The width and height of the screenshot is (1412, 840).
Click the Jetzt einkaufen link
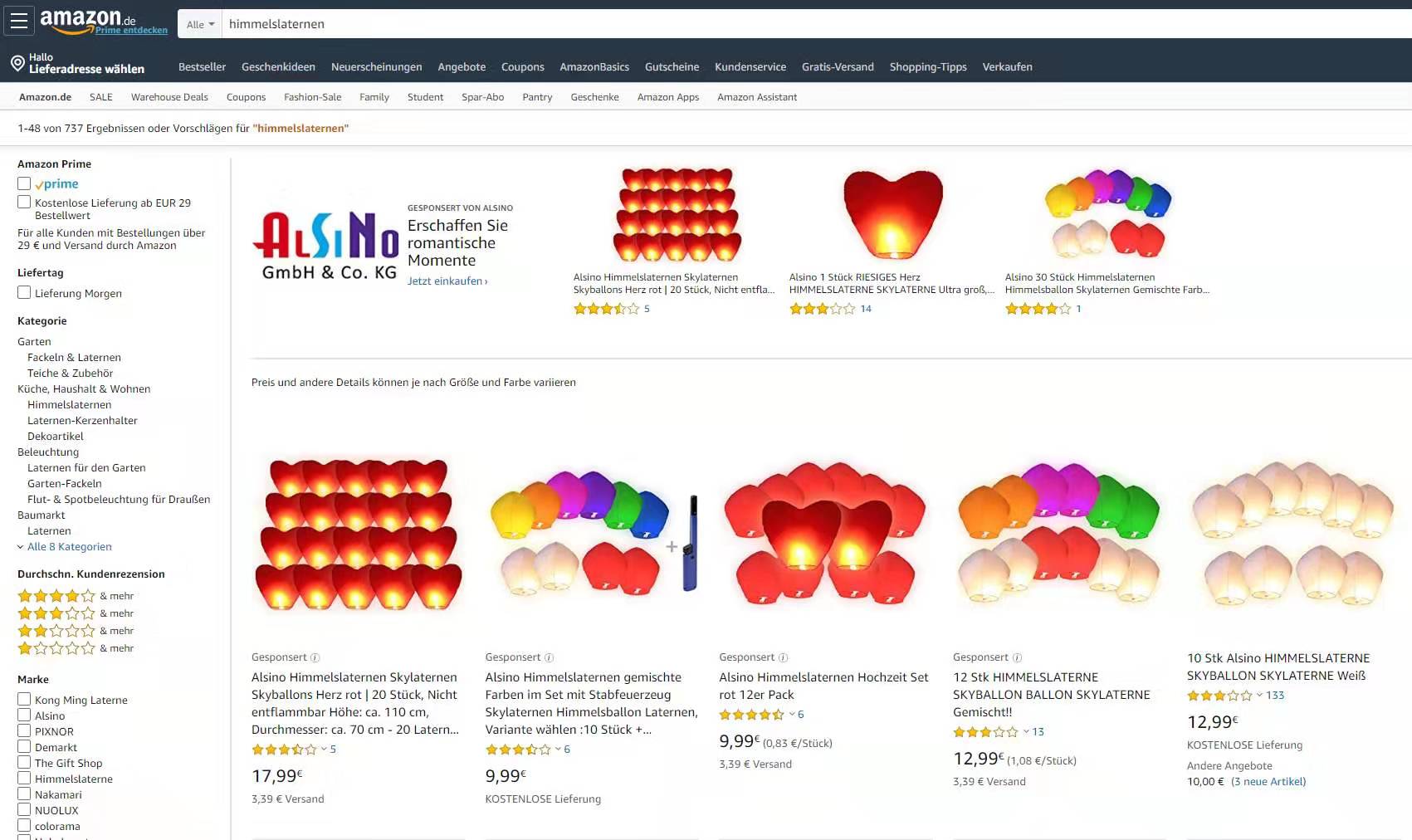point(447,281)
